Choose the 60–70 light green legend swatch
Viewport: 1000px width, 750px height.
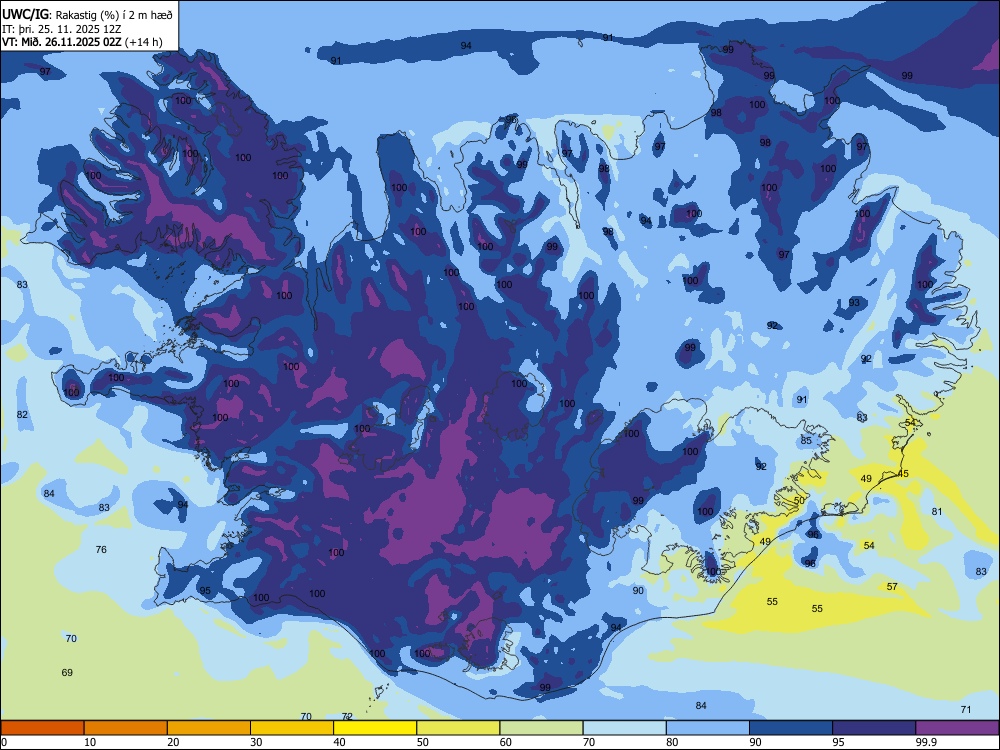pyautogui.click(x=541, y=728)
